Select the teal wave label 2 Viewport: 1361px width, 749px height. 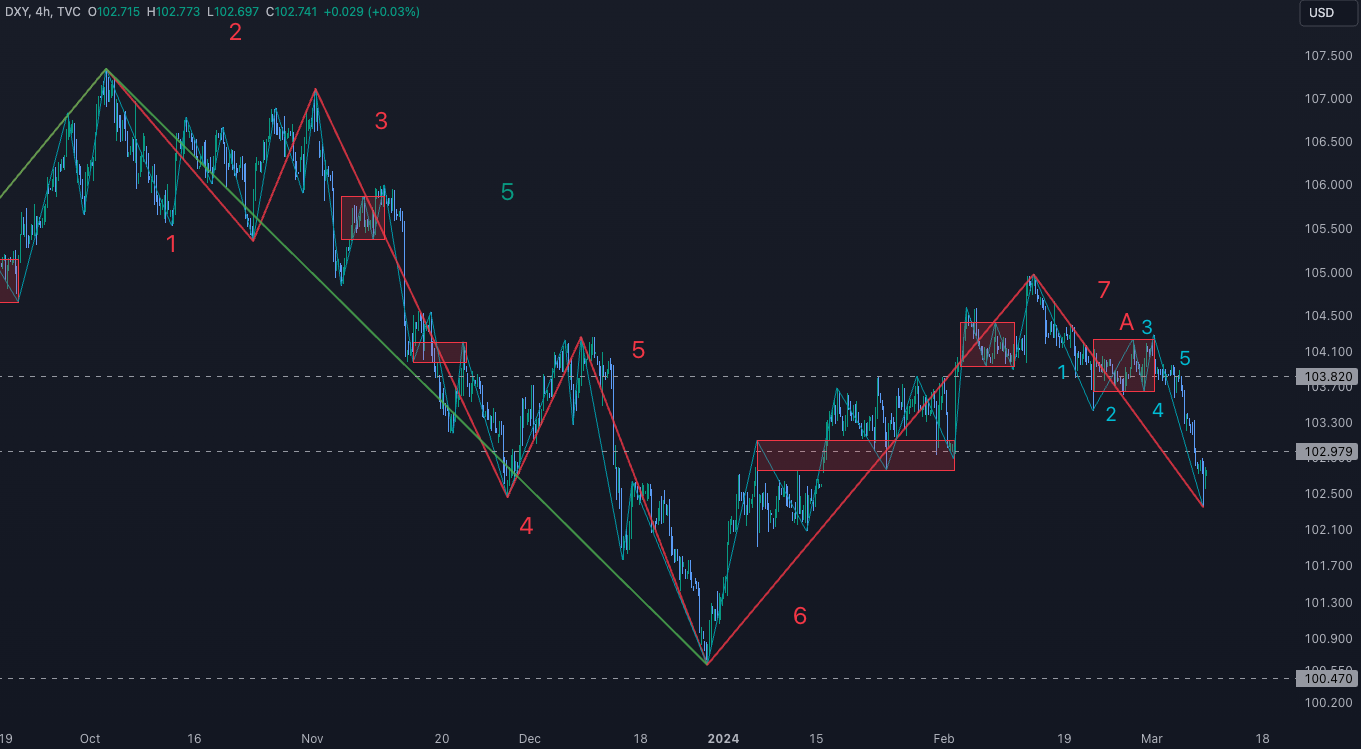point(1111,414)
